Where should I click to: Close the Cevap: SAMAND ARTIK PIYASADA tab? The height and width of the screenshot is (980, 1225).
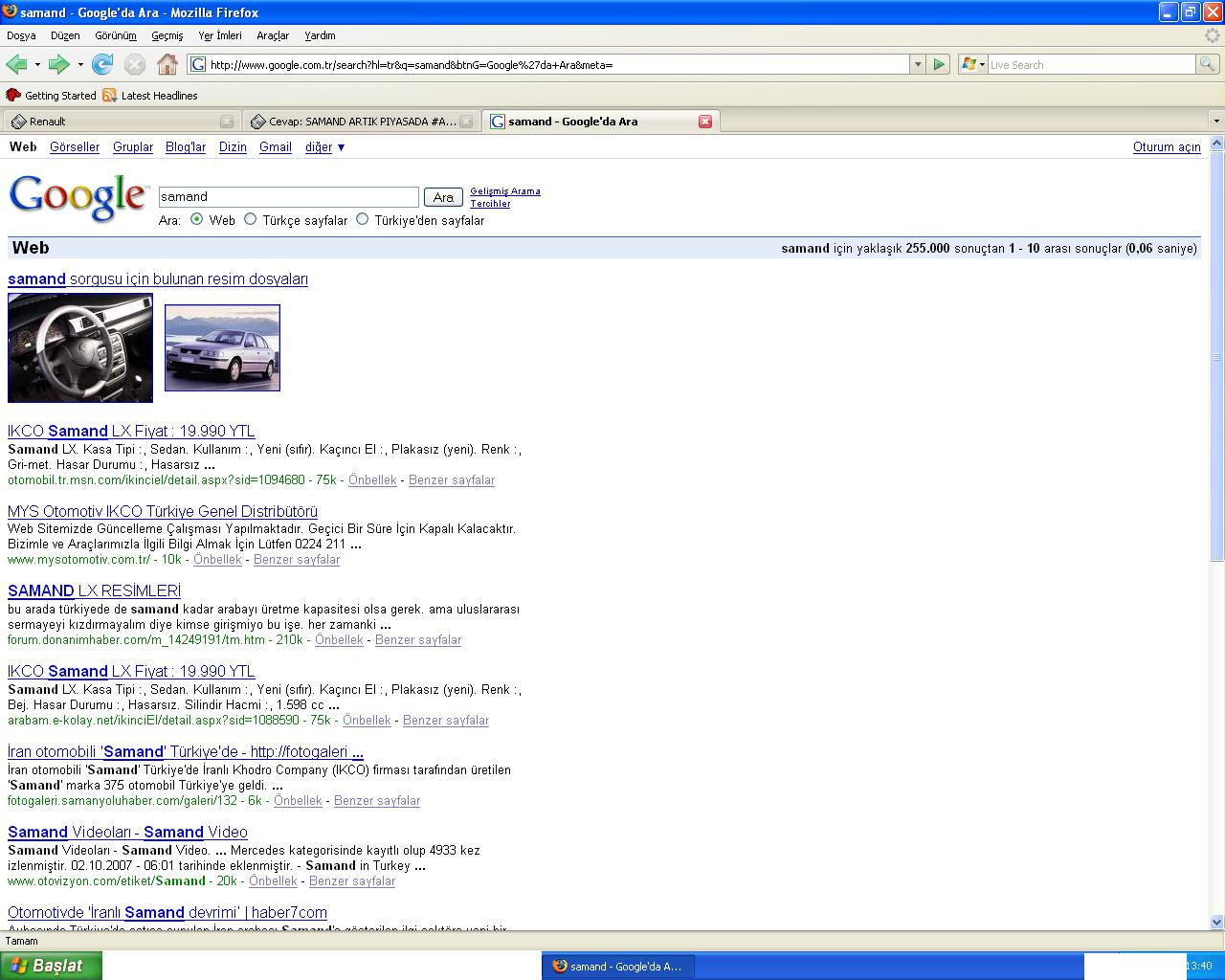(x=466, y=122)
